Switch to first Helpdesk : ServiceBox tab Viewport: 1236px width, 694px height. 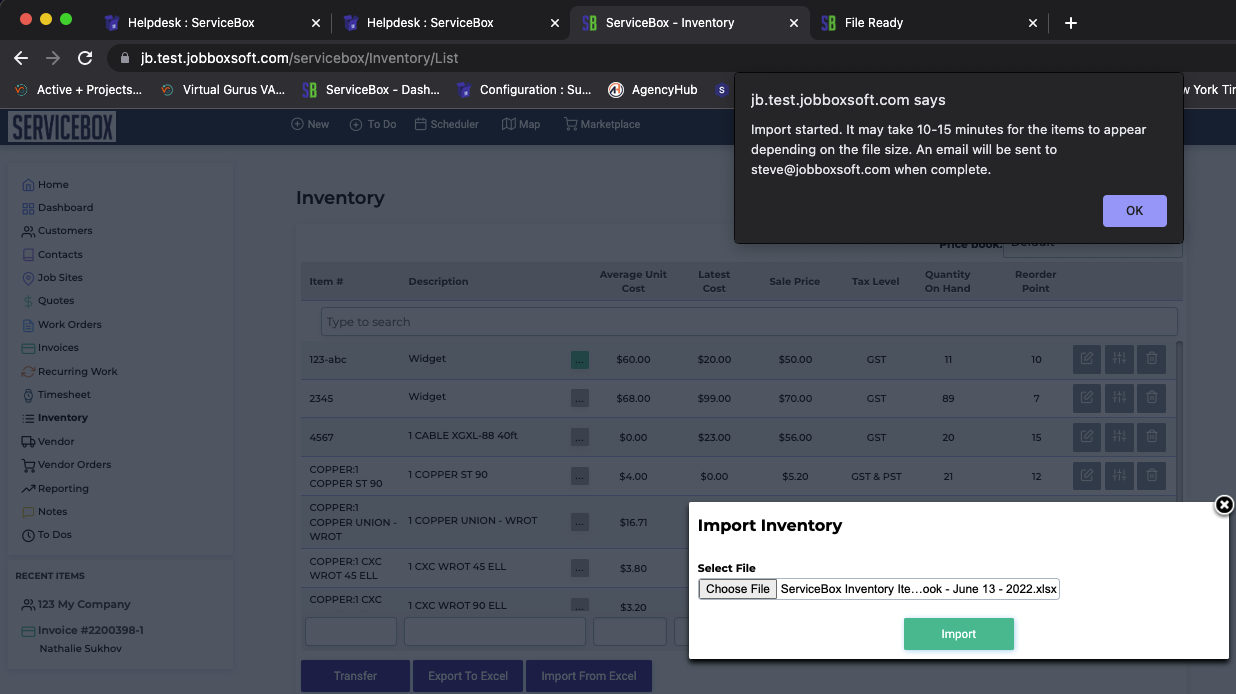coord(213,22)
